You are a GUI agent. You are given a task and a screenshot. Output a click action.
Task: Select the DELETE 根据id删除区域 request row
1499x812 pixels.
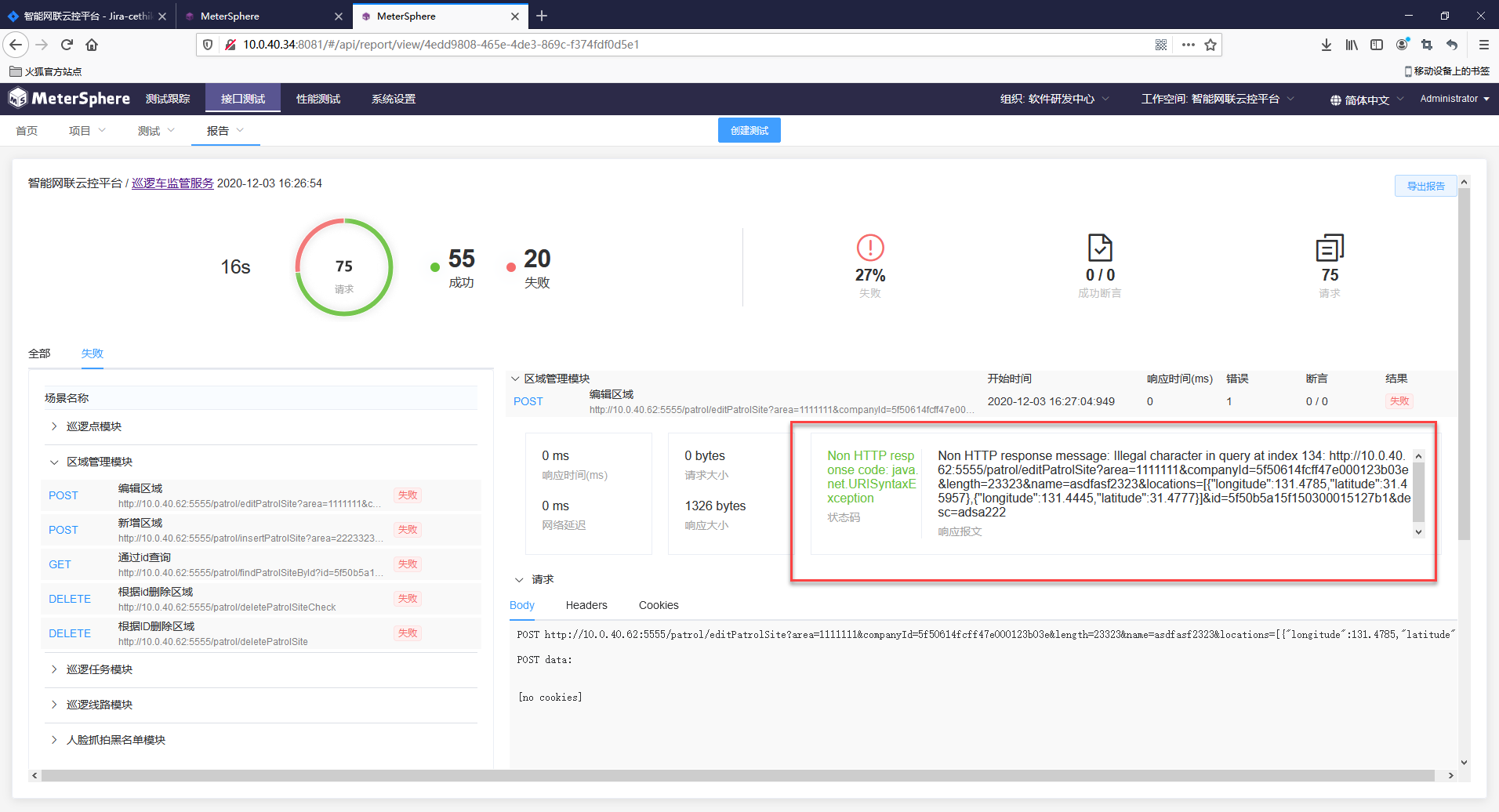coord(260,599)
